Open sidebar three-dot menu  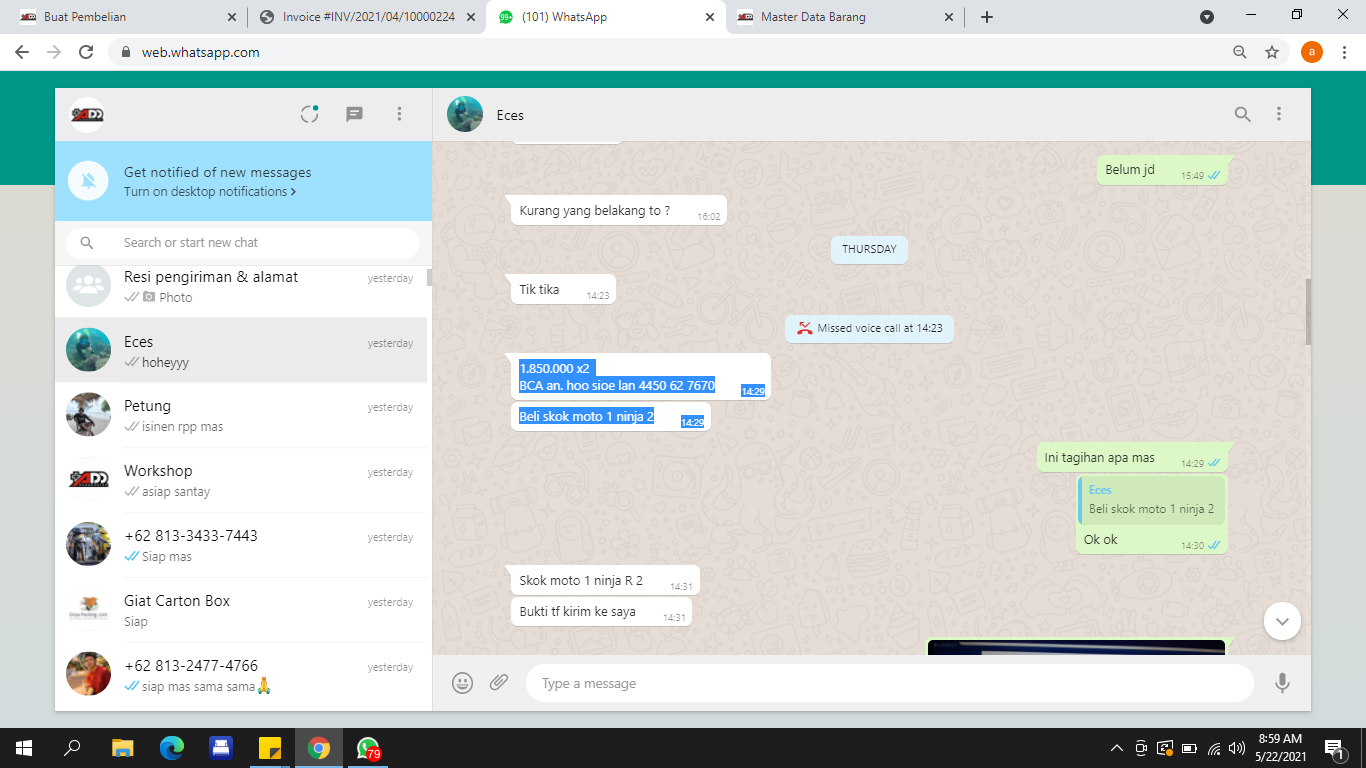pyautogui.click(x=399, y=114)
